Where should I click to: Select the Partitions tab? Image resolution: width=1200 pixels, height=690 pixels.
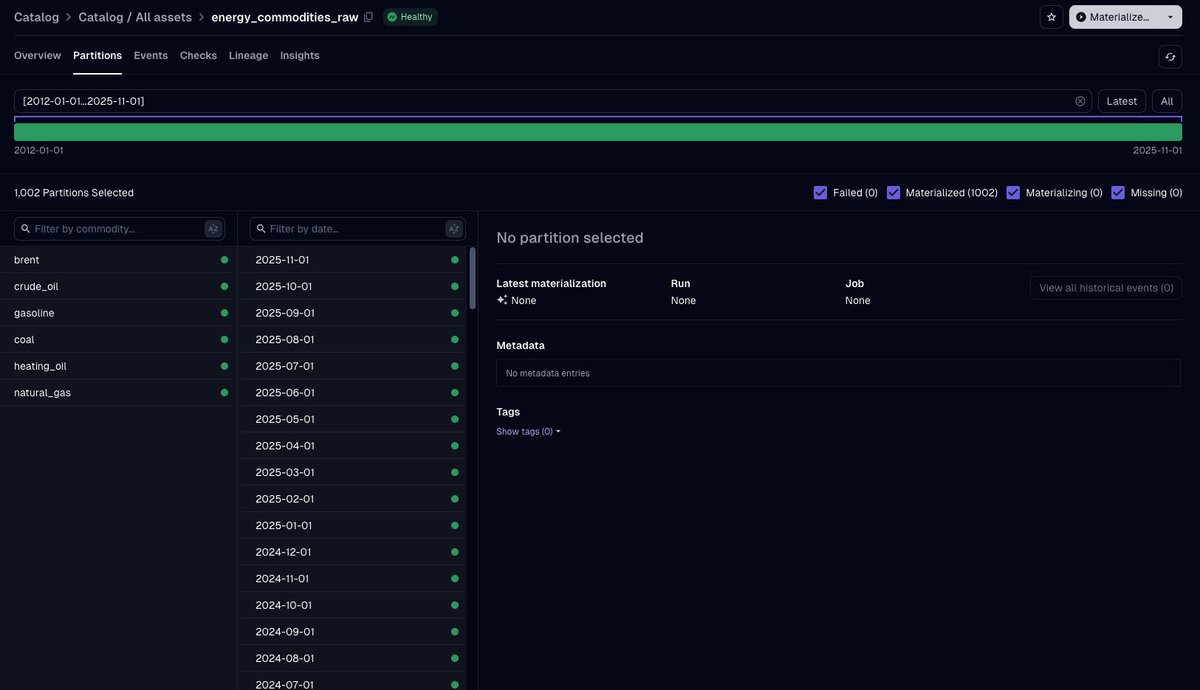(97, 55)
